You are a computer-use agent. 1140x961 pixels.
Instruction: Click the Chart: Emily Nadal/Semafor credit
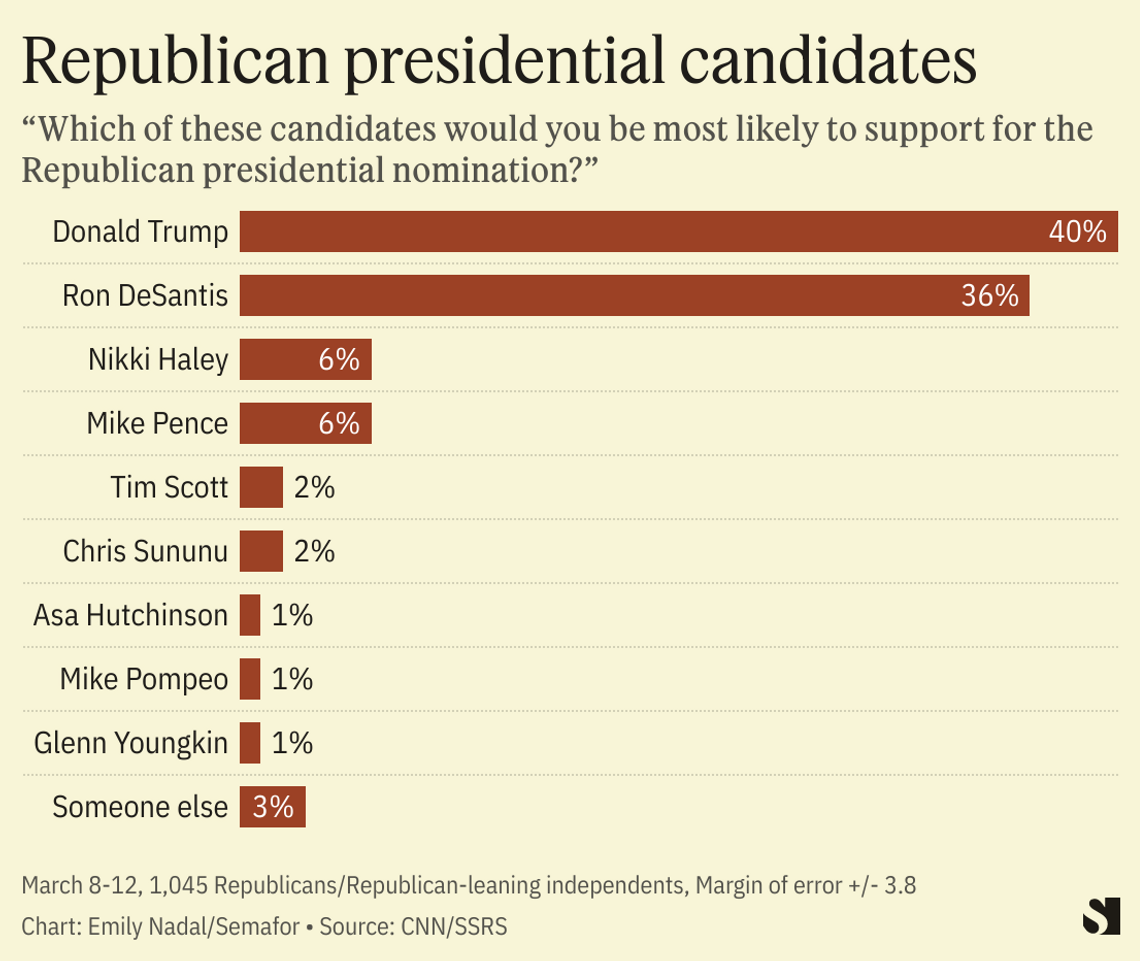(x=160, y=927)
